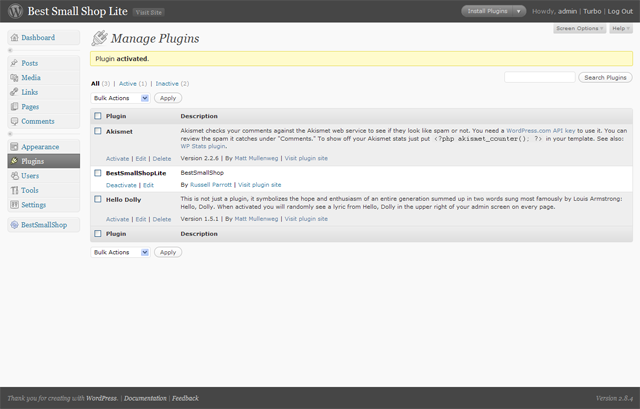Delete the Akismet plugin
Image resolution: width=640 pixels, height=409 pixels.
[162, 158]
